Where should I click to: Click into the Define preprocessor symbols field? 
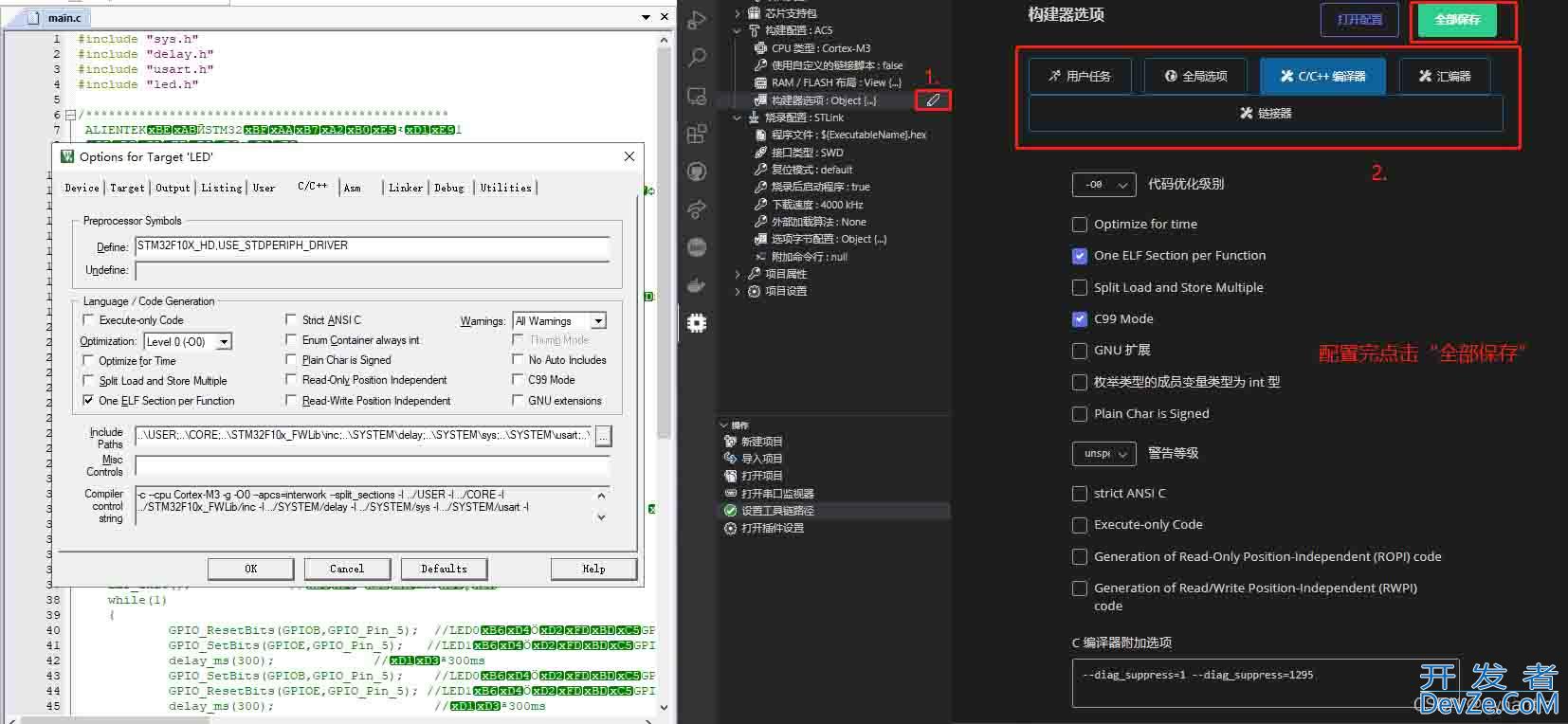click(372, 246)
